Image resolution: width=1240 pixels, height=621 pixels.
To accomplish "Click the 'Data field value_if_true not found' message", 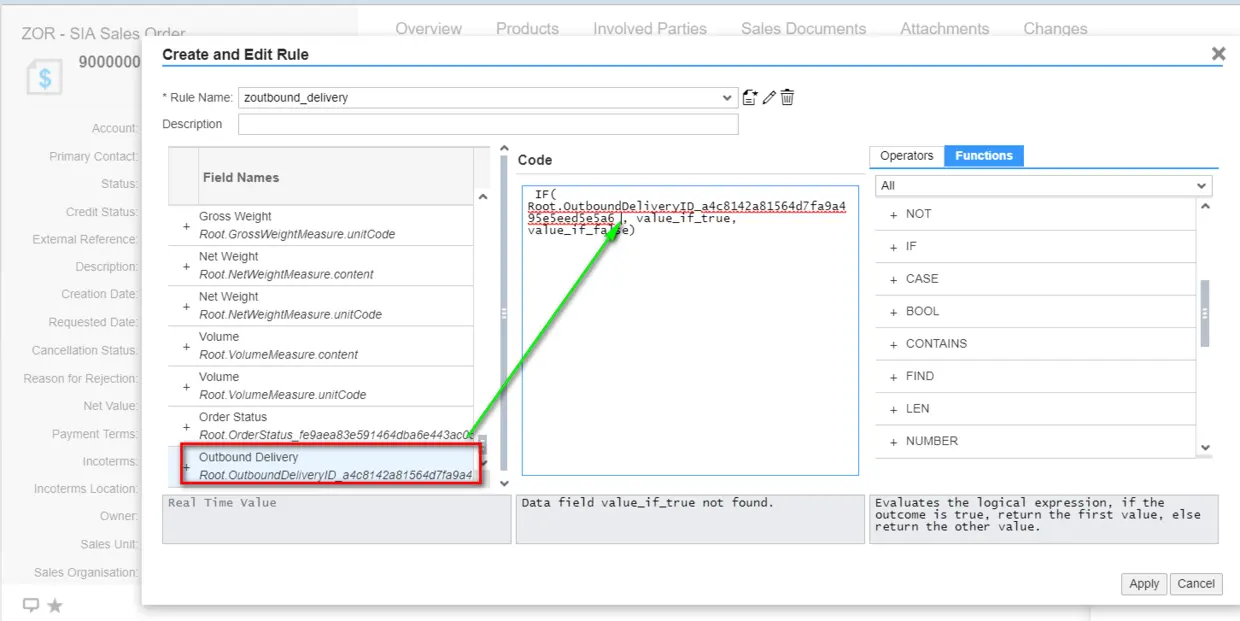I will click(647, 503).
